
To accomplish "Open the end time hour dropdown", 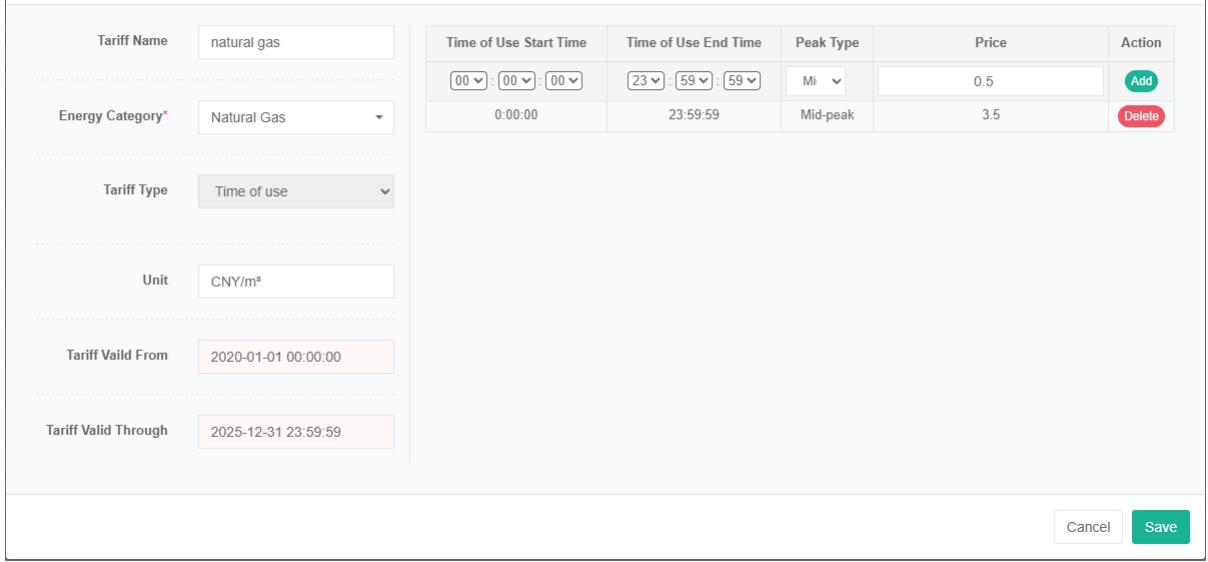I will [640, 81].
